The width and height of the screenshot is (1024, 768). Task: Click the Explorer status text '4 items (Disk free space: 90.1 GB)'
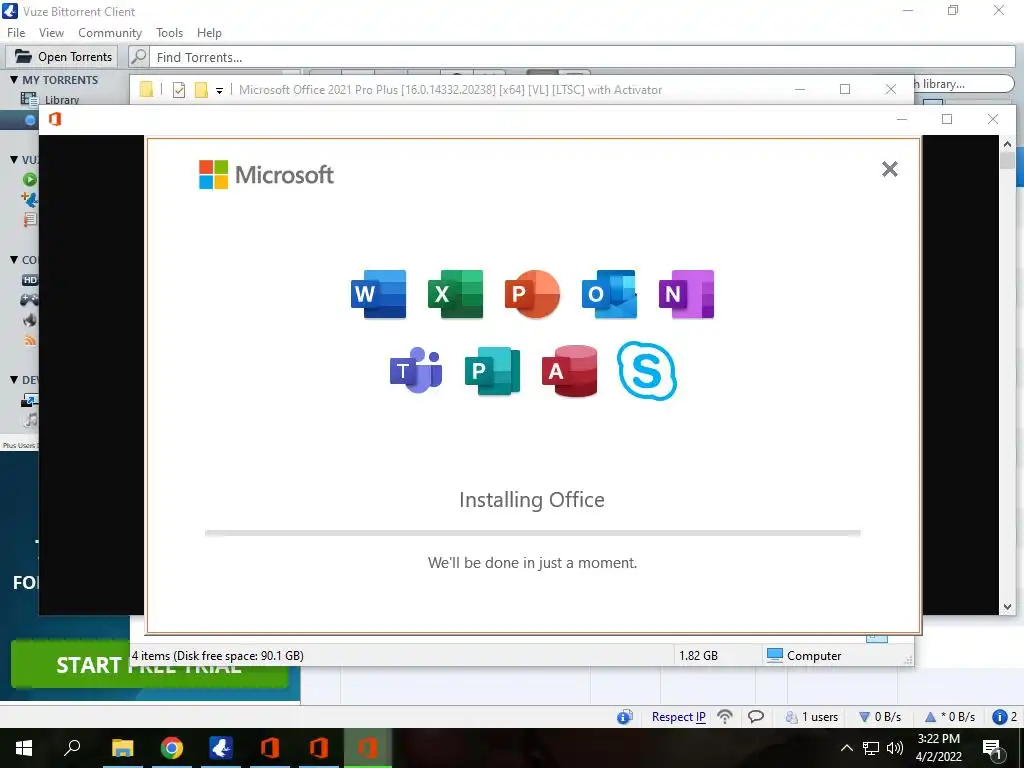pyautogui.click(x=217, y=656)
